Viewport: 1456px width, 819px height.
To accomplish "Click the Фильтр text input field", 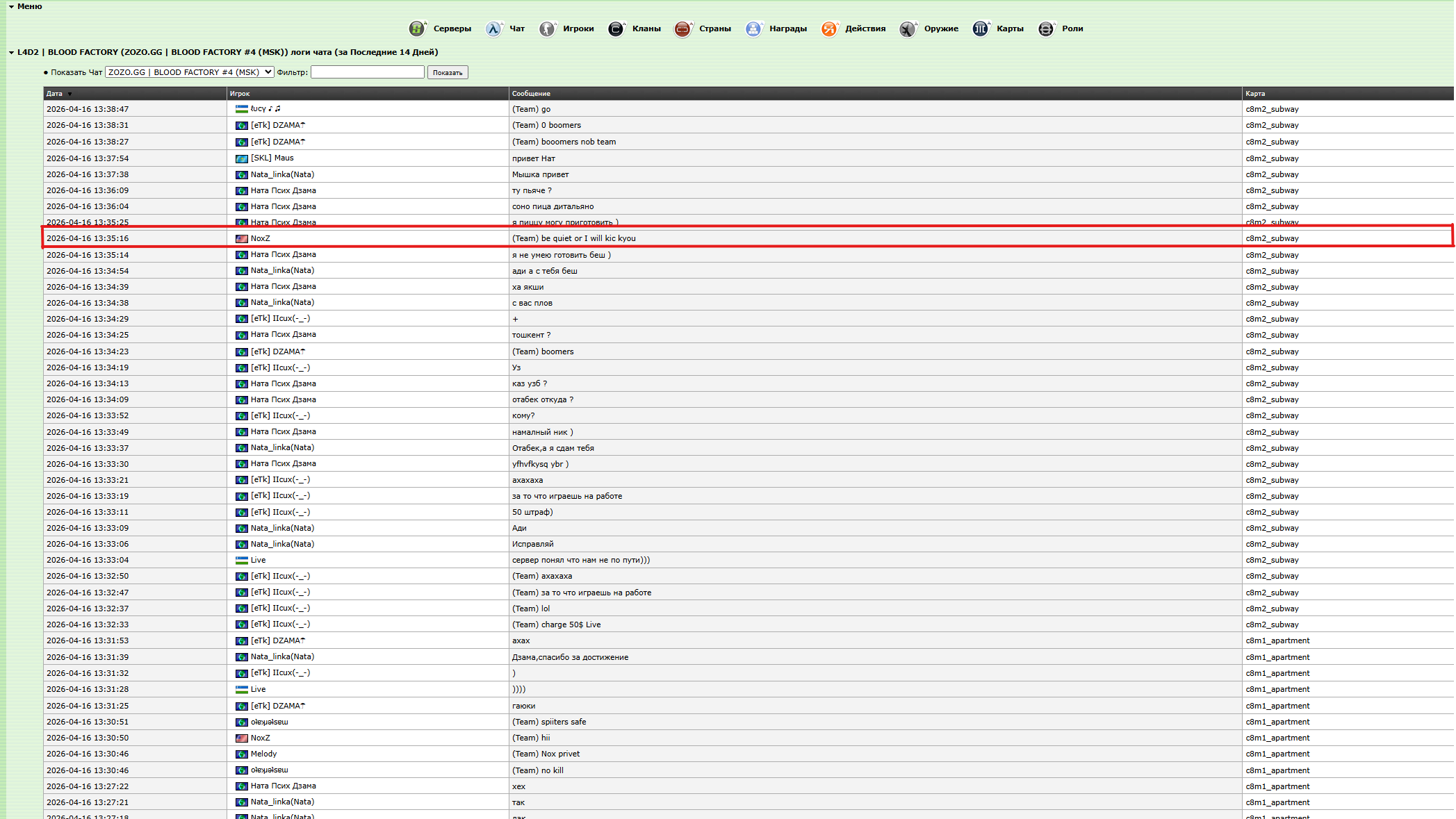I will 367,72.
